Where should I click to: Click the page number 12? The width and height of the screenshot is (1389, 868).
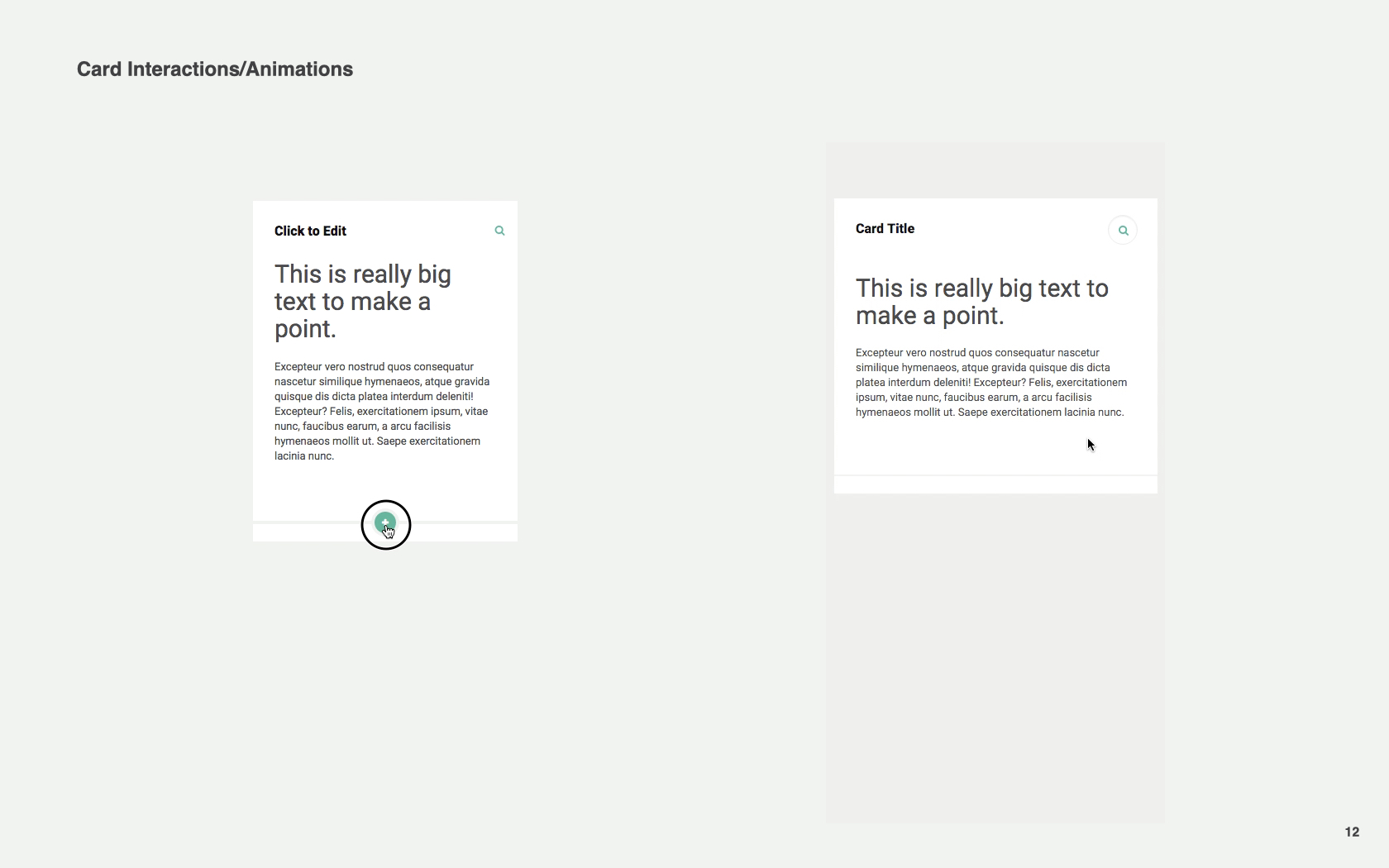tap(1352, 832)
